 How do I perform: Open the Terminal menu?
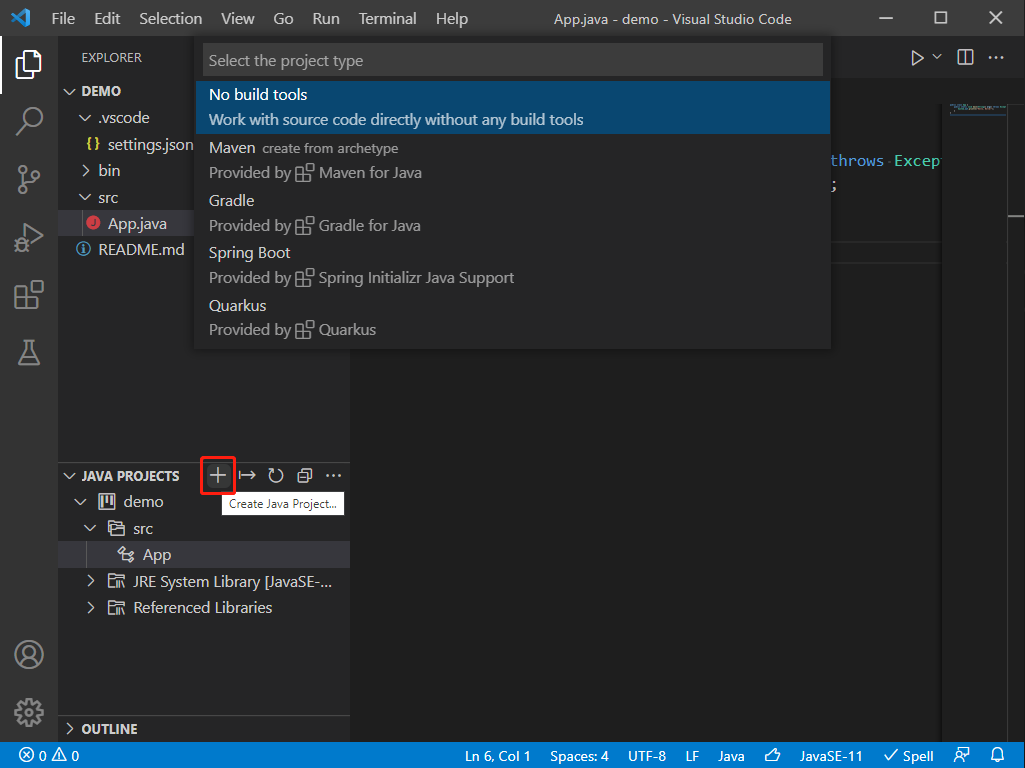tap(387, 19)
